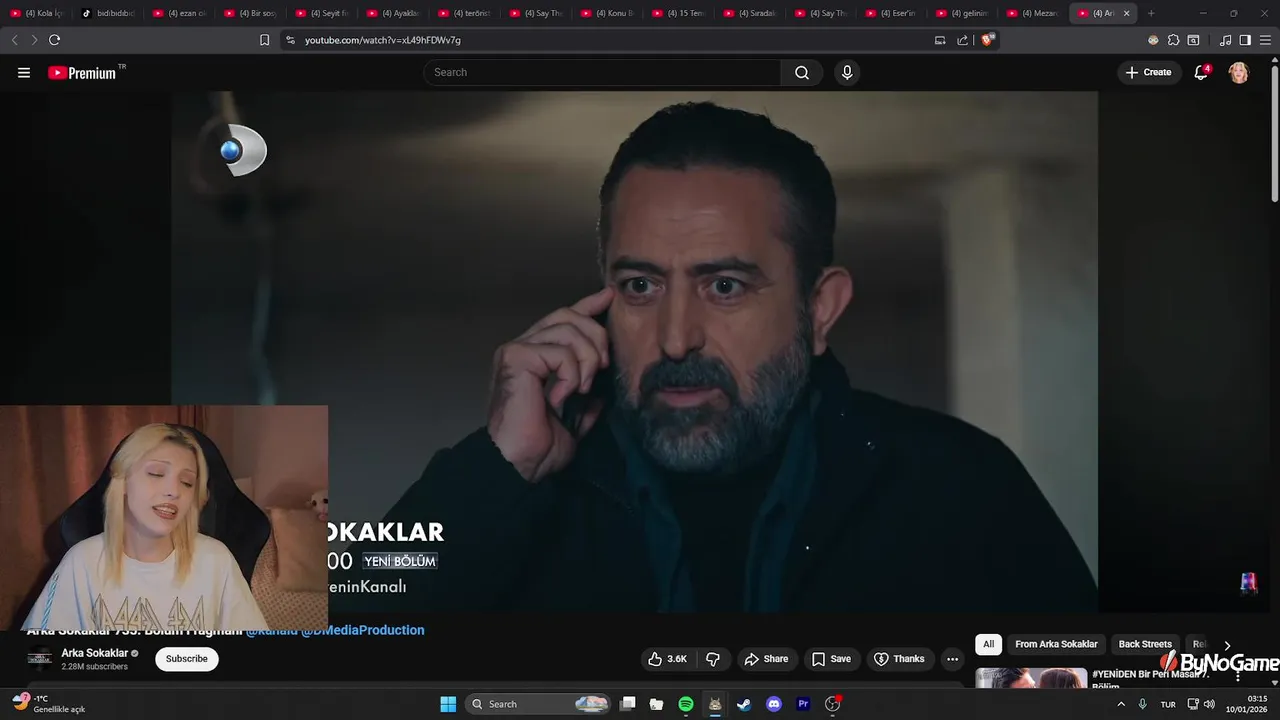The width and height of the screenshot is (1280, 720).
Task: Click the Brave Shields icon
Action: click(x=988, y=40)
